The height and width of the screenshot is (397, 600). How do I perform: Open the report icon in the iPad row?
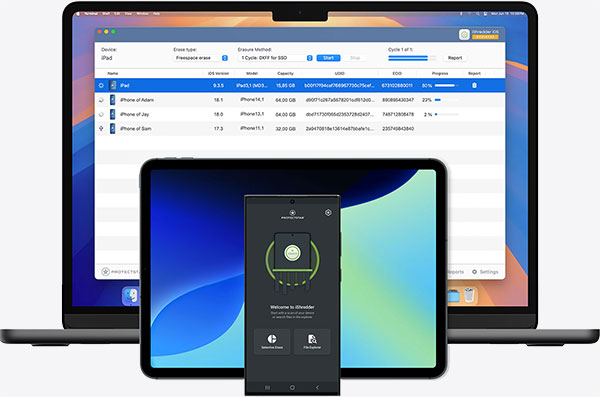(474, 85)
